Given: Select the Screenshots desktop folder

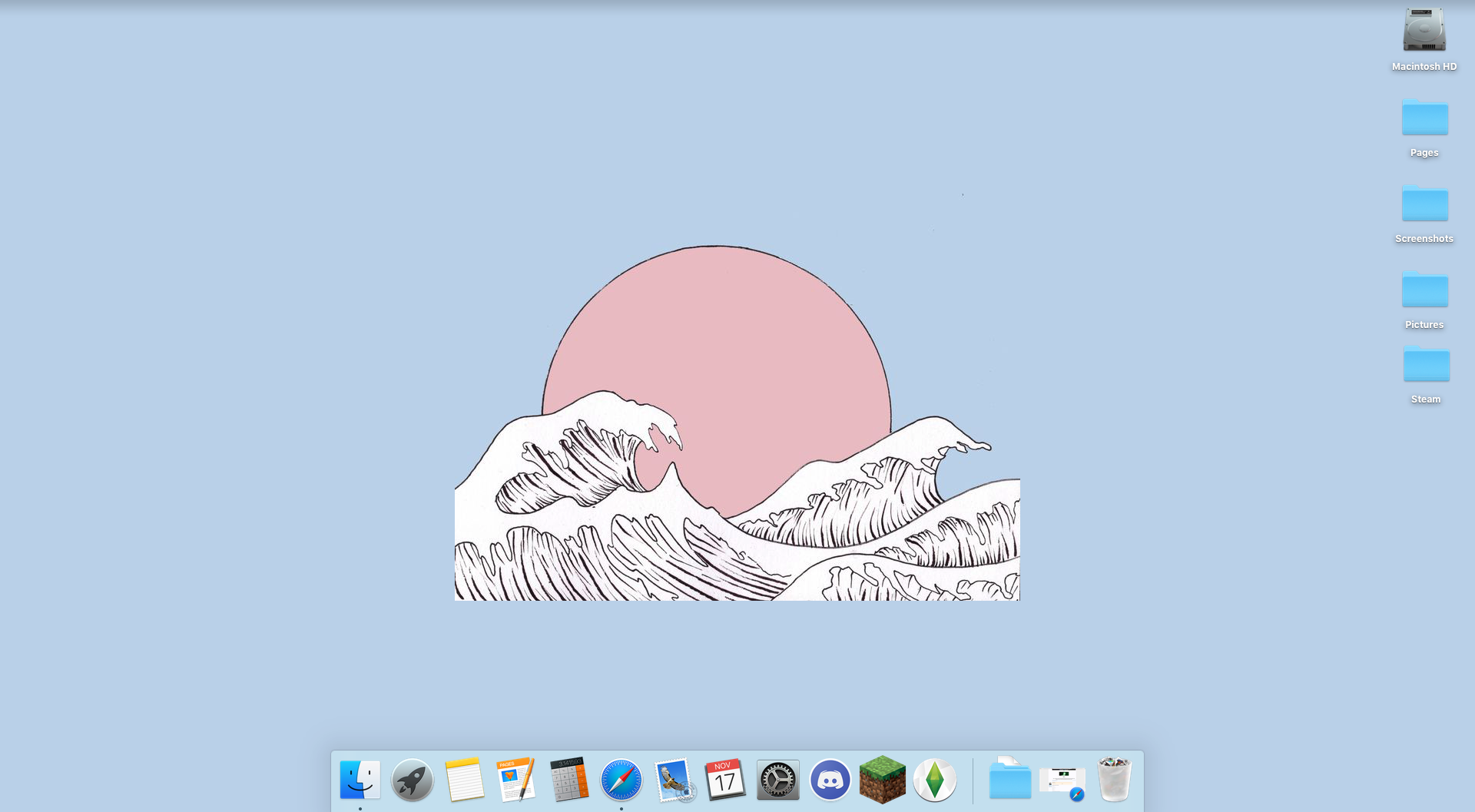Looking at the screenshot, I should pos(1425,203).
